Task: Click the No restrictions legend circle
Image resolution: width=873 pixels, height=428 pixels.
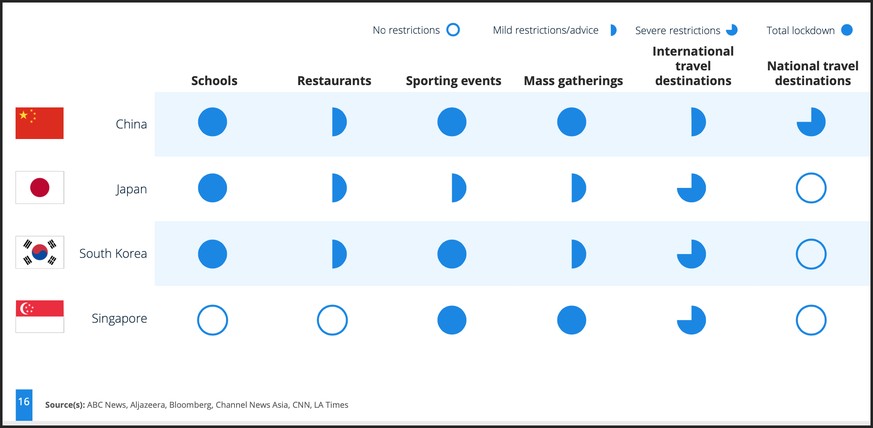Action: pos(453,30)
